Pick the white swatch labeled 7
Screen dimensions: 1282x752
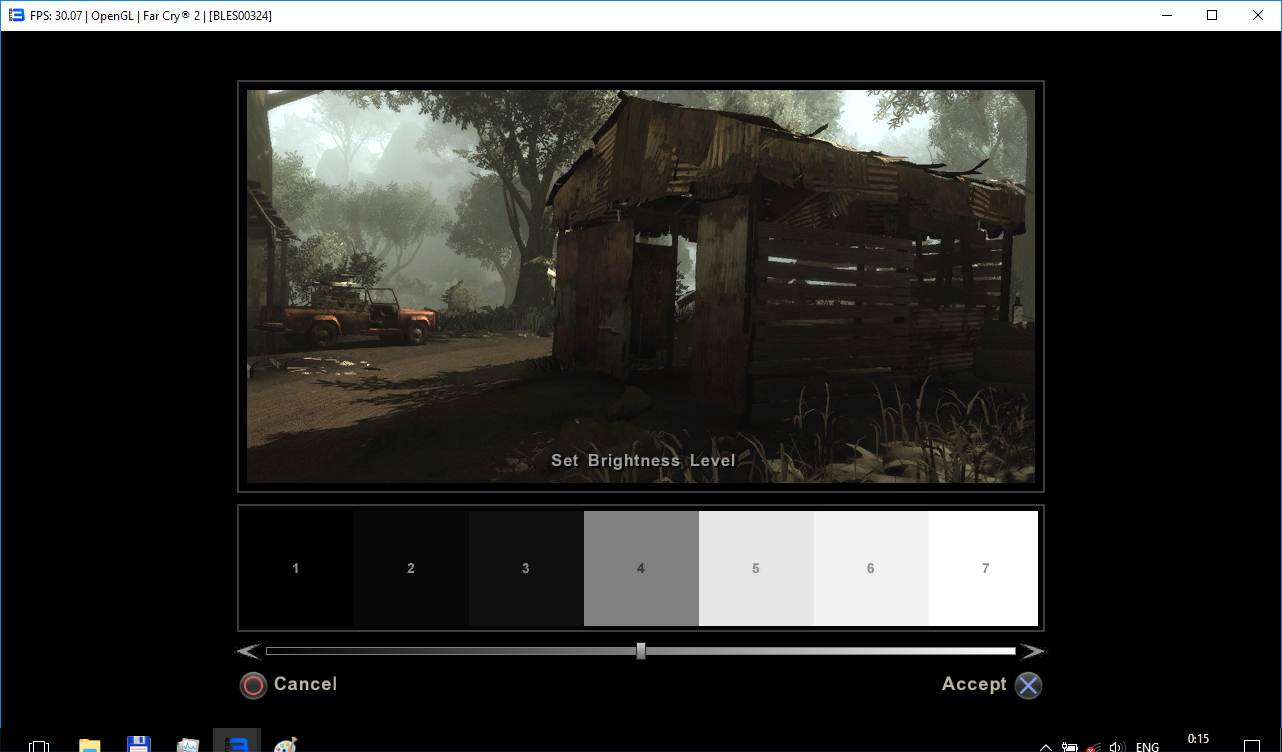coord(985,568)
